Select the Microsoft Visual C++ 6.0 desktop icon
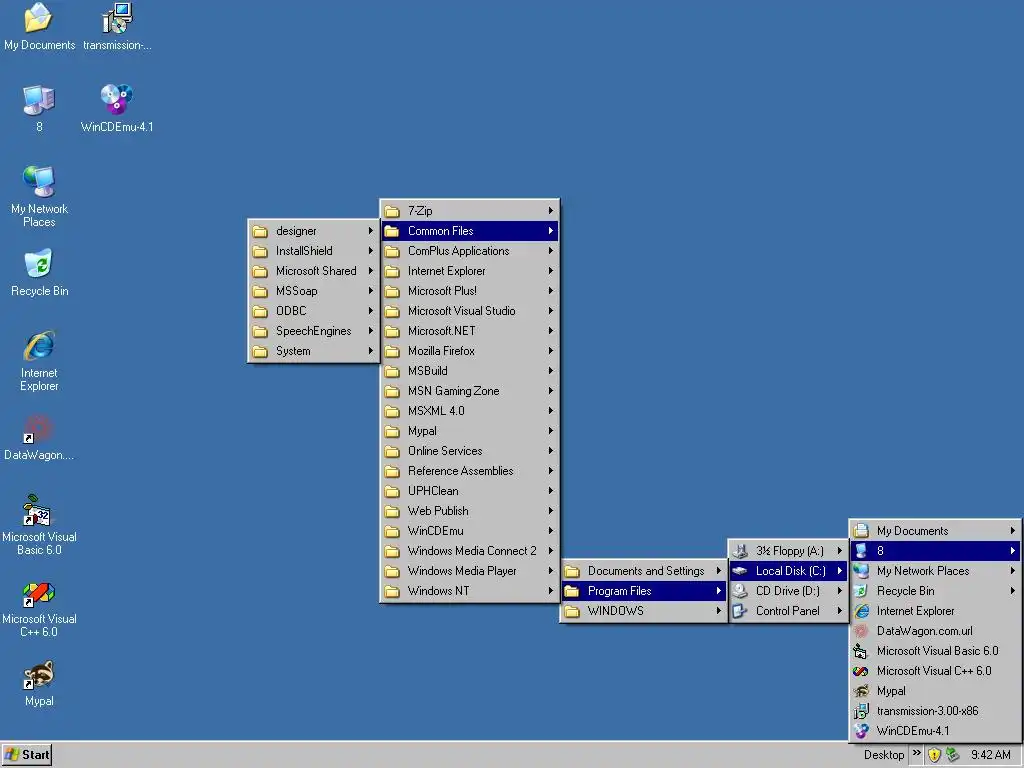This screenshot has height=768, width=1024. (39, 607)
